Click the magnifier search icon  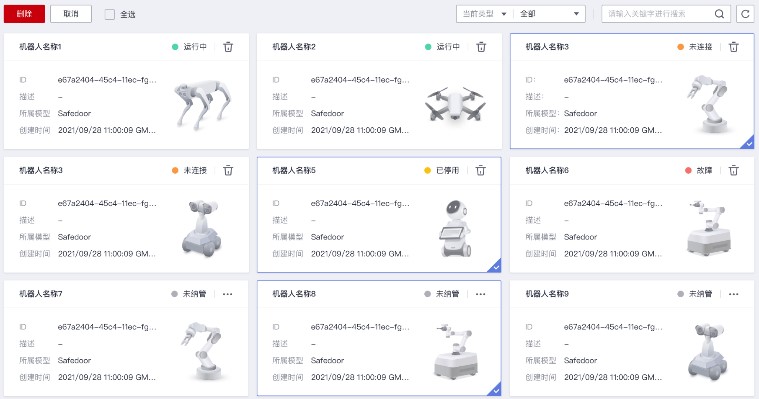[719, 14]
